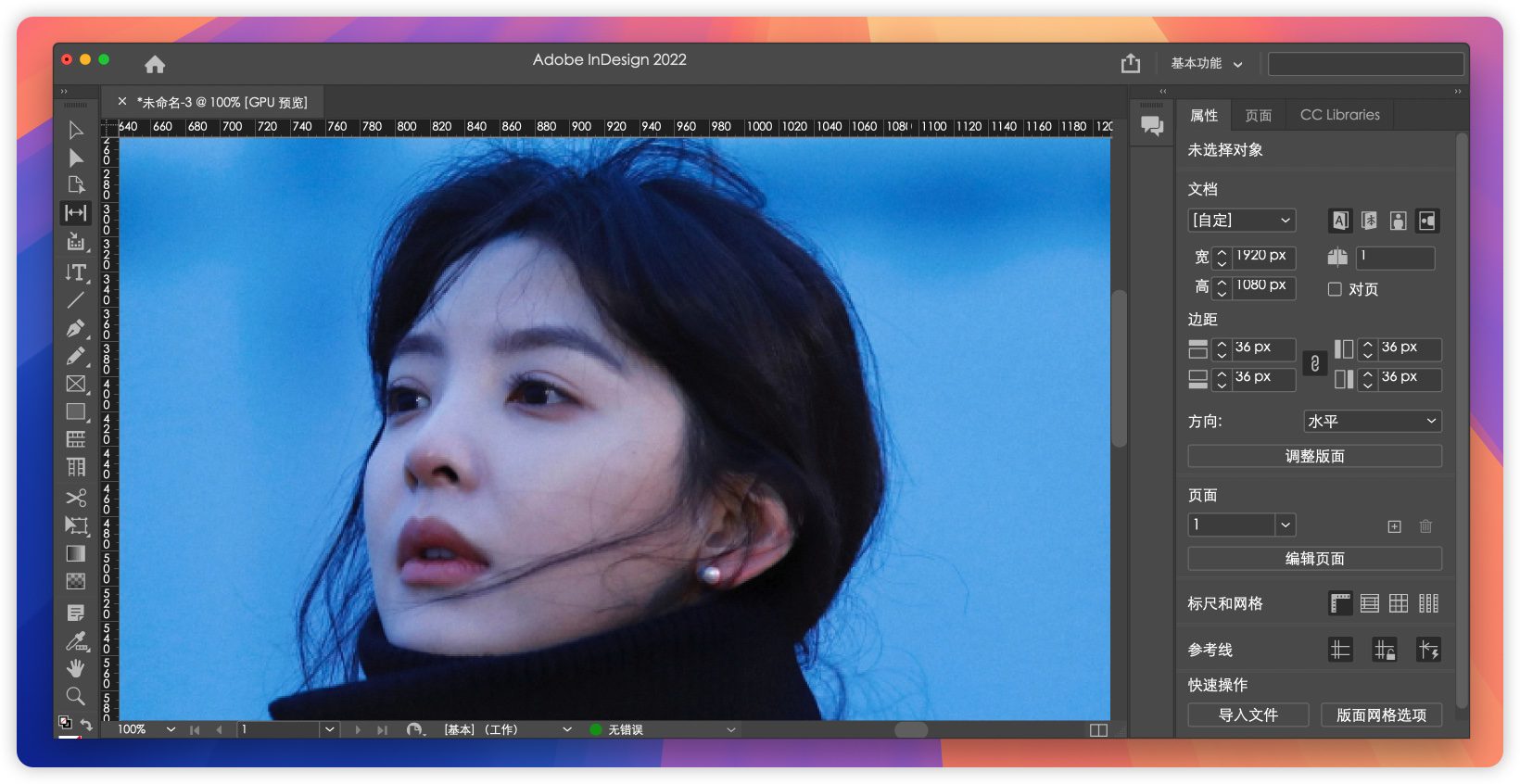This screenshot has width=1520, height=784.
Task: Click the 导入文件 button
Action: pos(1248,714)
